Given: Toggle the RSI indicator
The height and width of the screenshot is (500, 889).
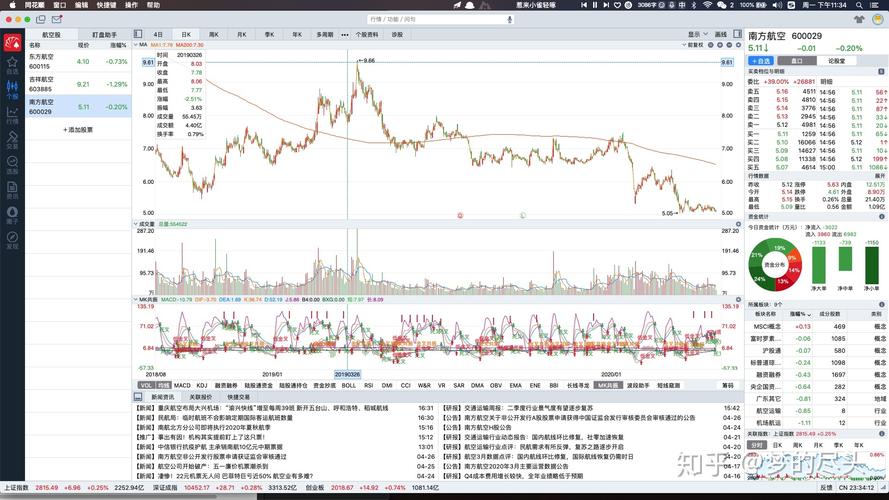Looking at the screenshot, I should pos(369,385).
